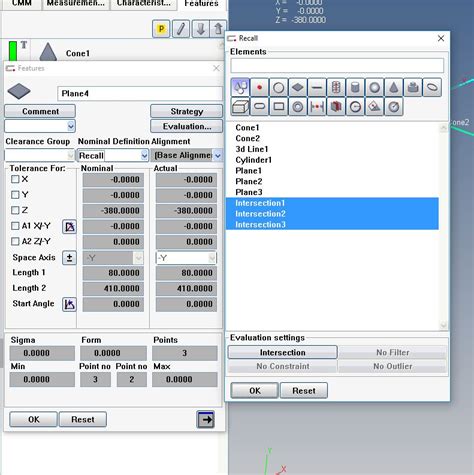Open the Actual Space Axis -Y dropdown
Viewport: 474px width, 475px height.
[212, 258]
